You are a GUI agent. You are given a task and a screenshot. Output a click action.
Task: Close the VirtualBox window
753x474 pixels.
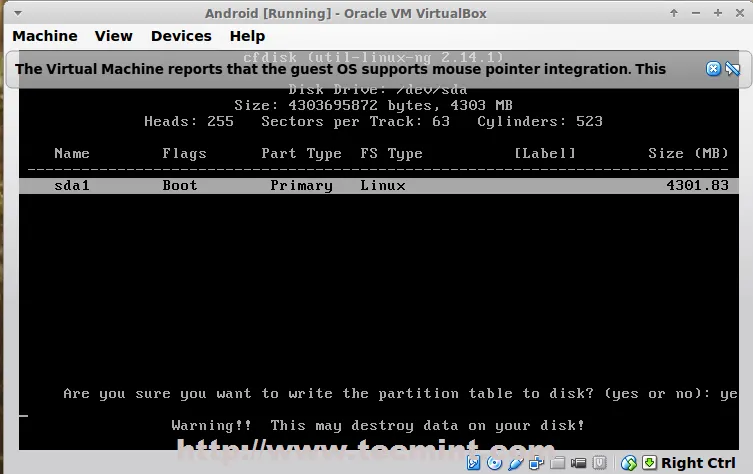[x=740, y=13]
